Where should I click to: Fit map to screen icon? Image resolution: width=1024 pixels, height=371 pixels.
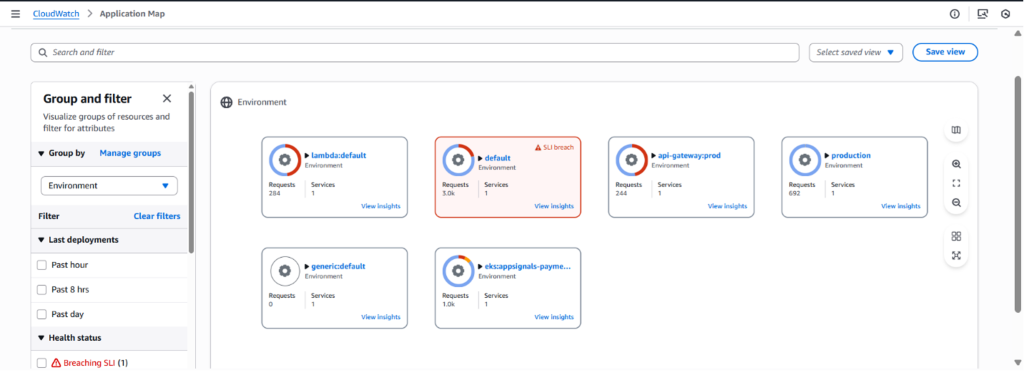(x=956, y=184)
